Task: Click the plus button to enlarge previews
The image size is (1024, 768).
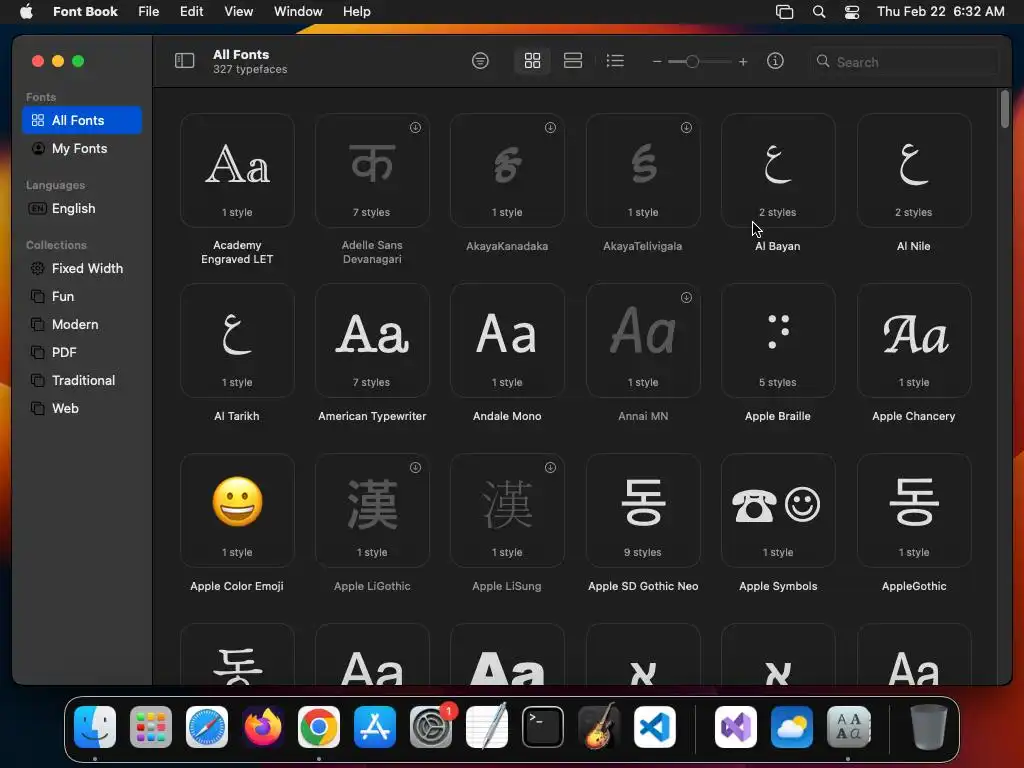Action: click(743, 61)
